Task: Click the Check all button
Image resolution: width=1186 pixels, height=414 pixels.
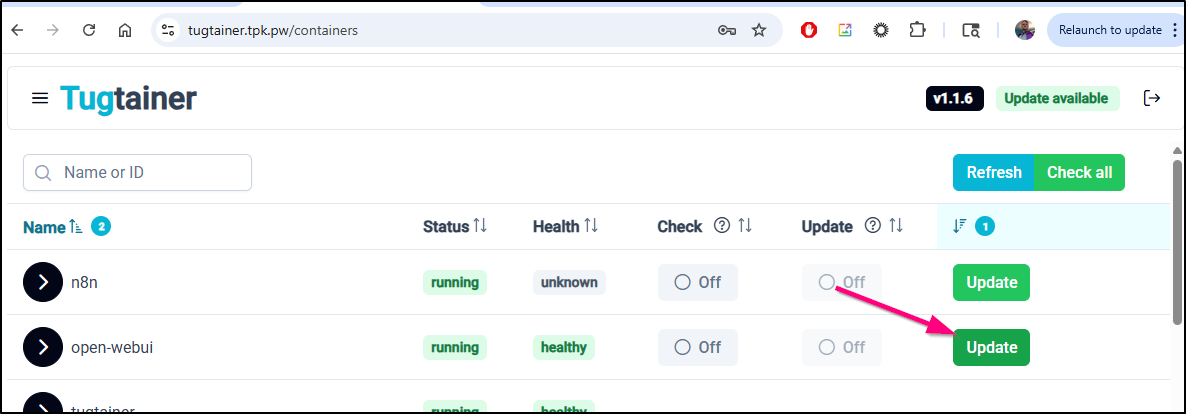Action: [1079, 172]
